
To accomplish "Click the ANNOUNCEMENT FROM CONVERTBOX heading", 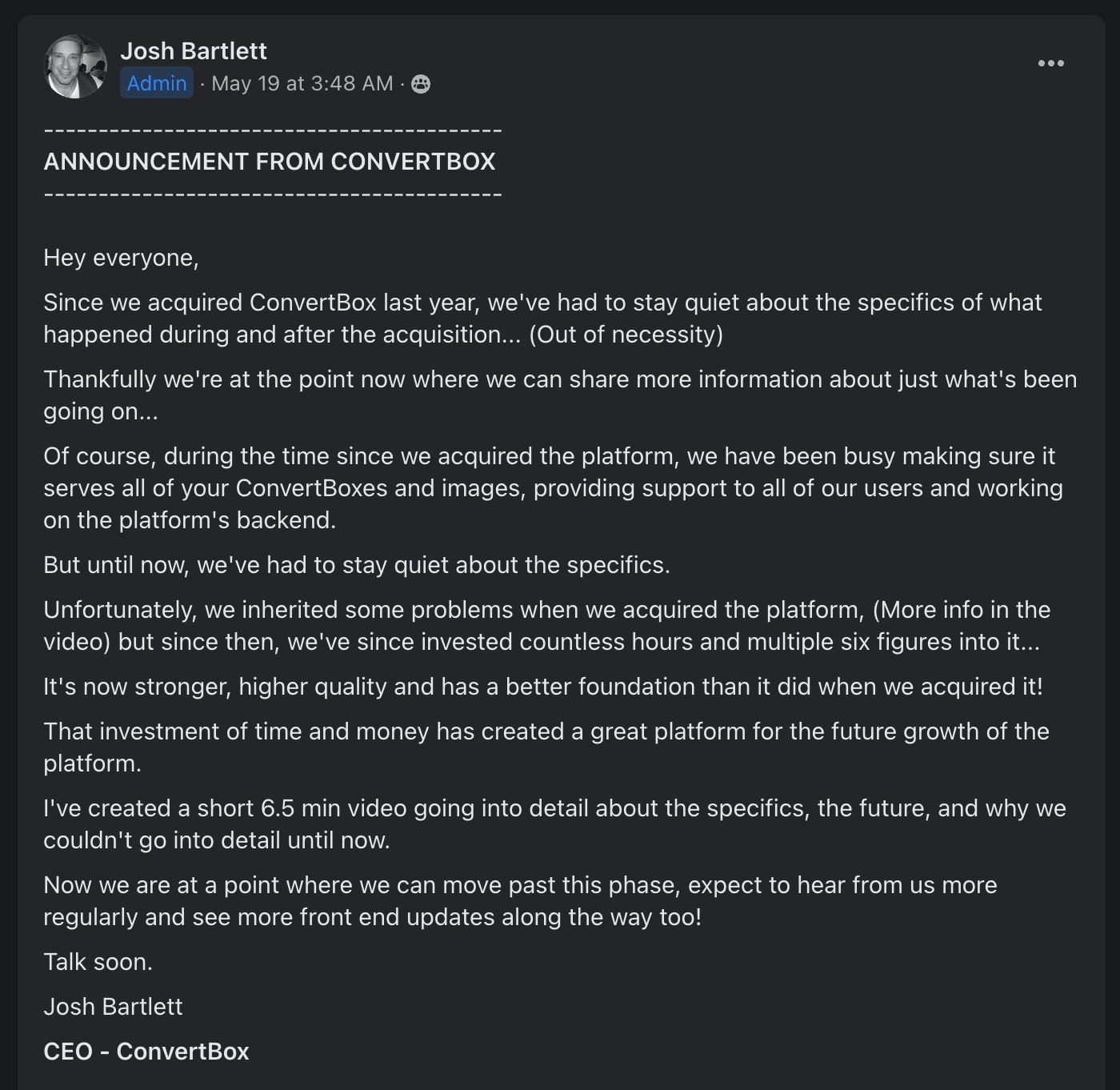I will (270, 162).
